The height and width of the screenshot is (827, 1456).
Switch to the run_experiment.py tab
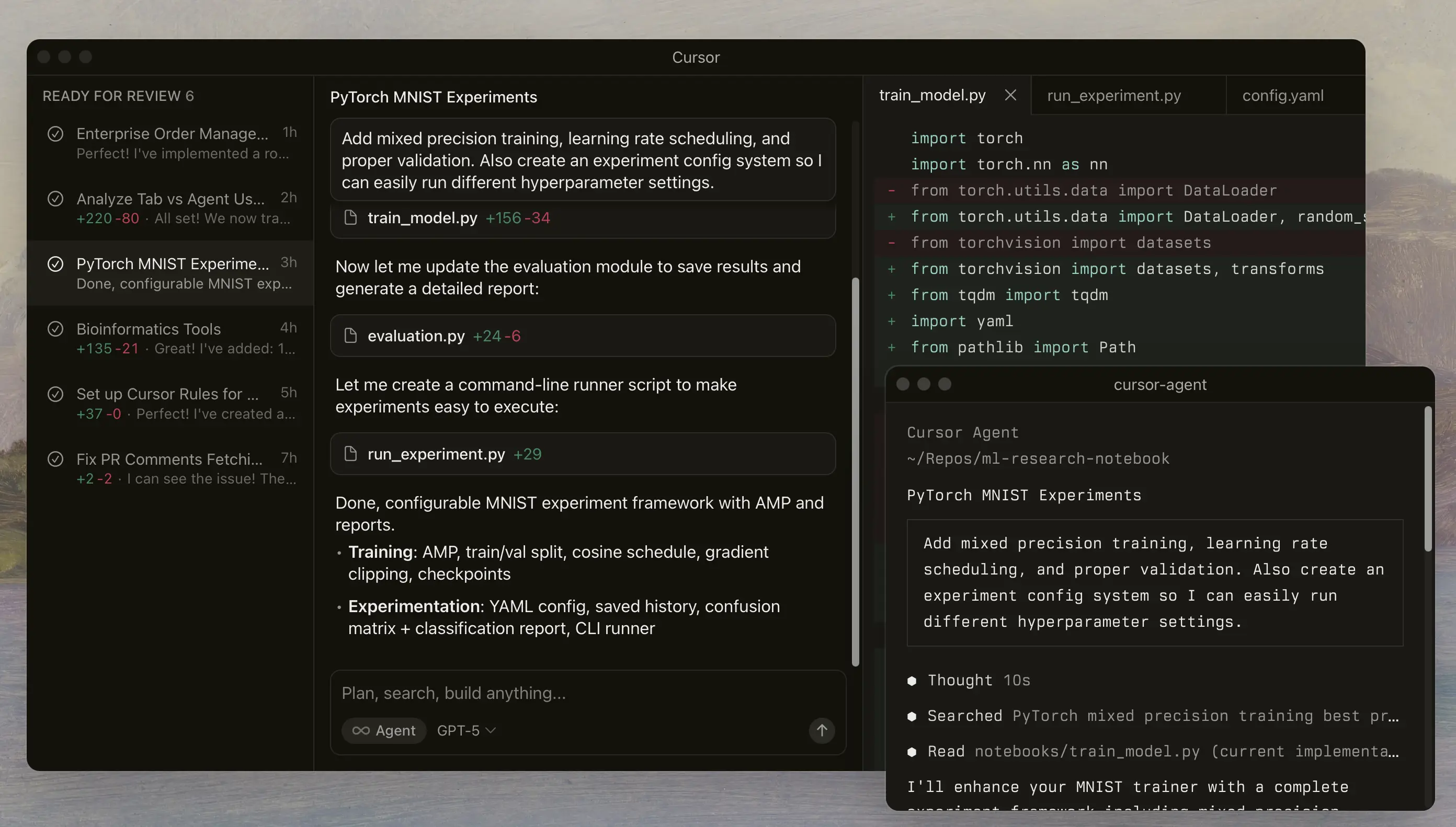(1113, 96)
